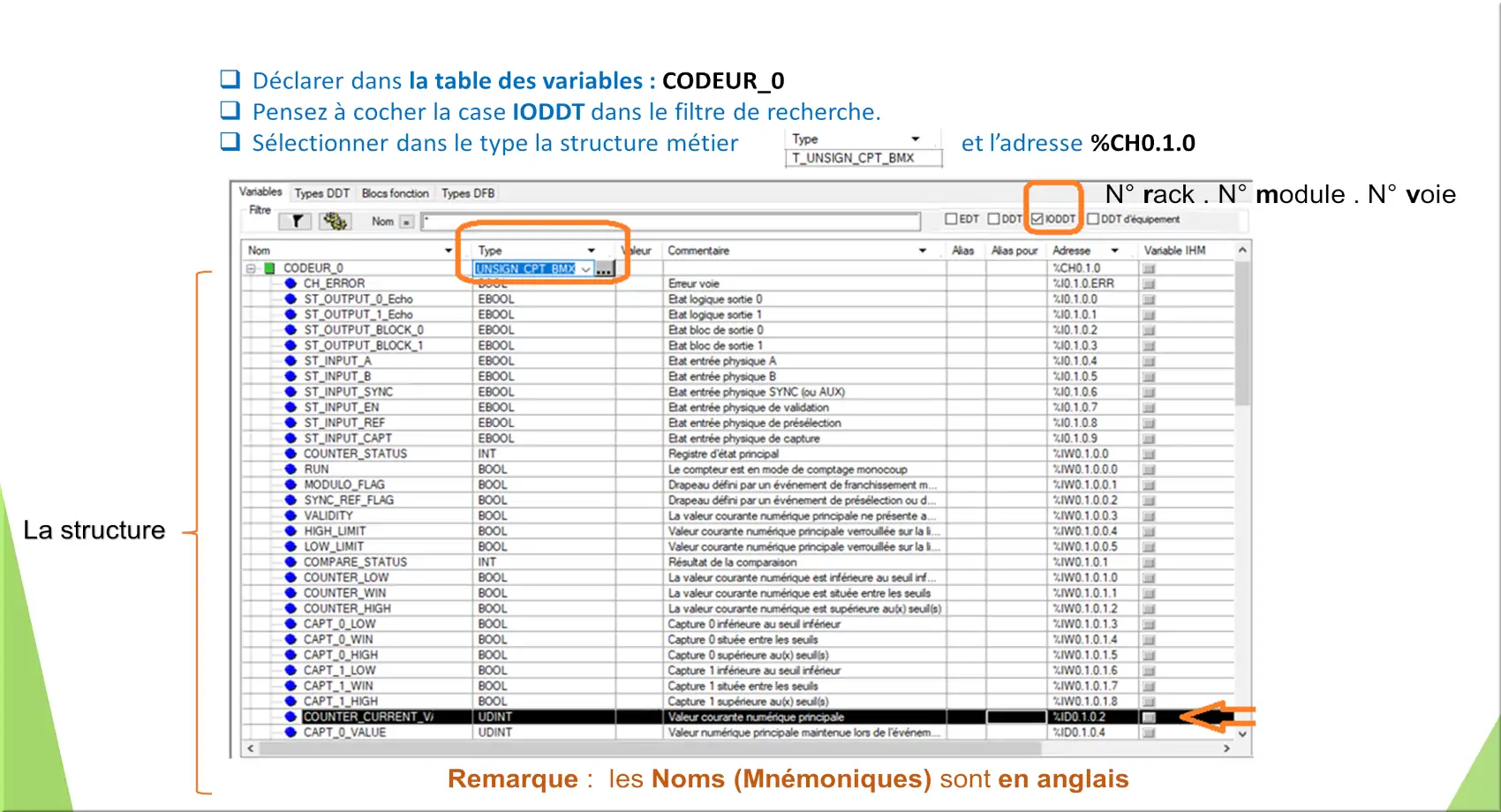Click the blue dot icon of COUNTER_WIN
This screenshot has height=812, width=1501.
(290, 593)
